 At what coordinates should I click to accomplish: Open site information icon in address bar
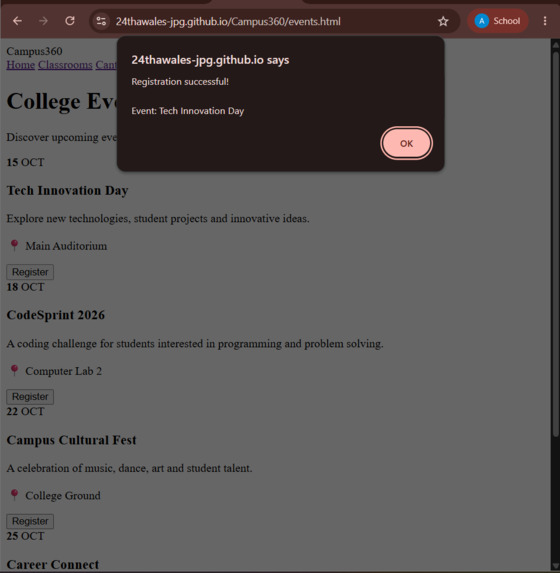[x=101, y=21]
